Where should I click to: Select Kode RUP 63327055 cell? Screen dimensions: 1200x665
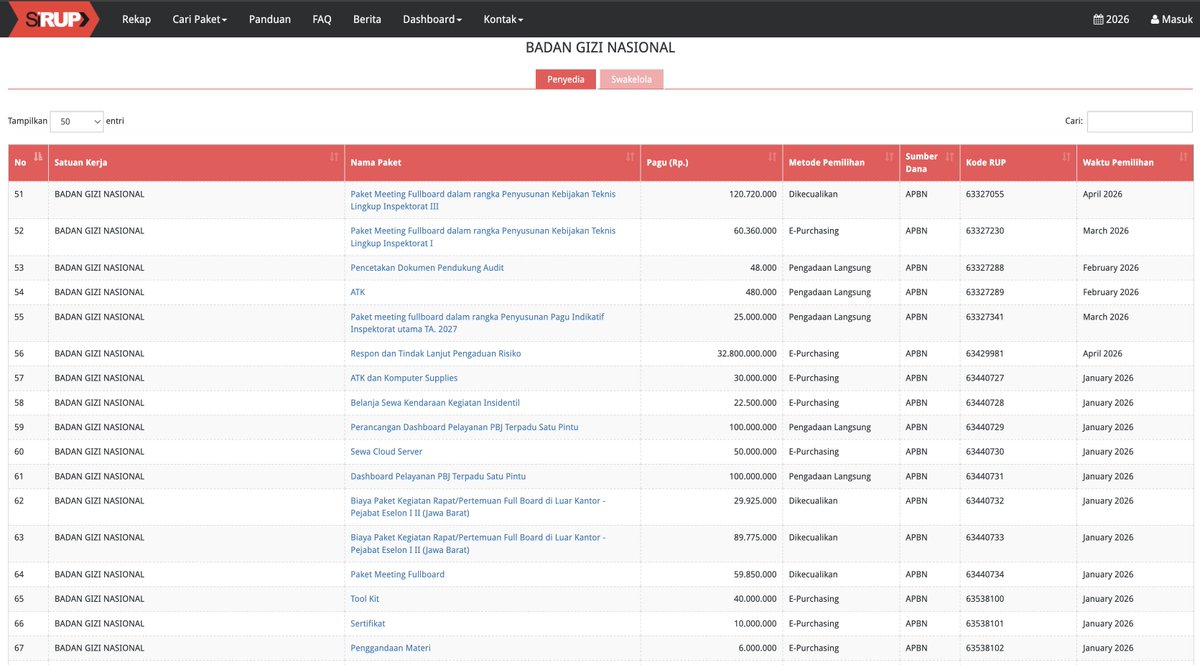point(985,194)
